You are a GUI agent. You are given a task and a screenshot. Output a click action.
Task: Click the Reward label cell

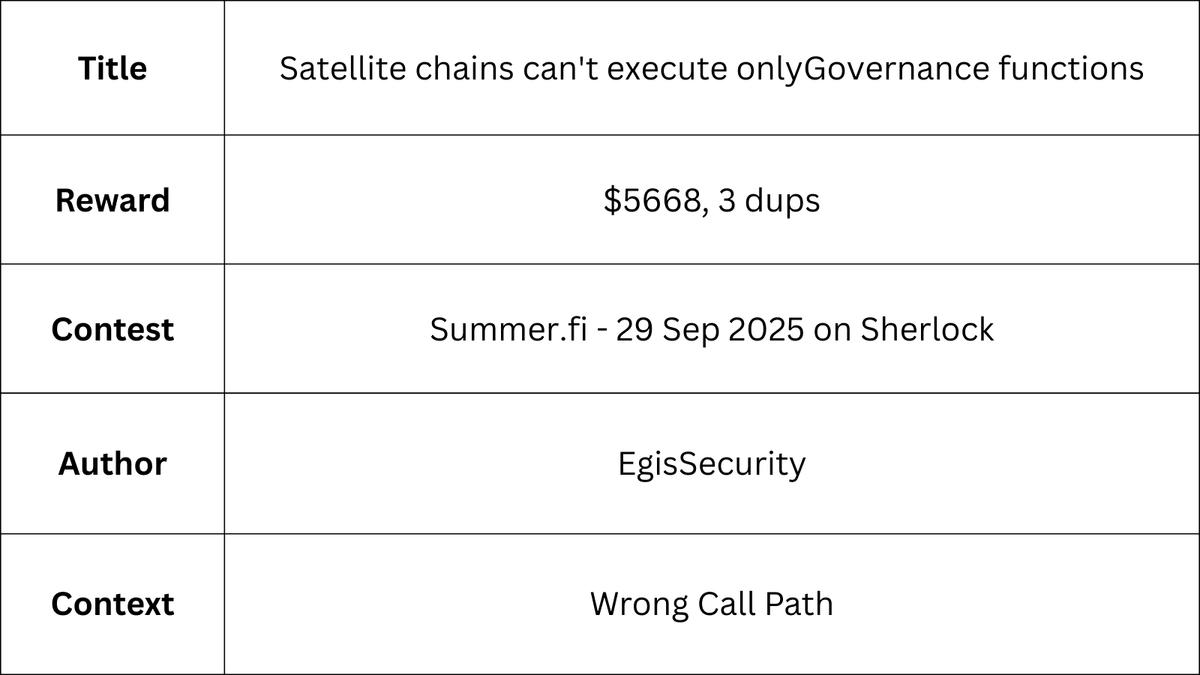[x=112, y=200]
